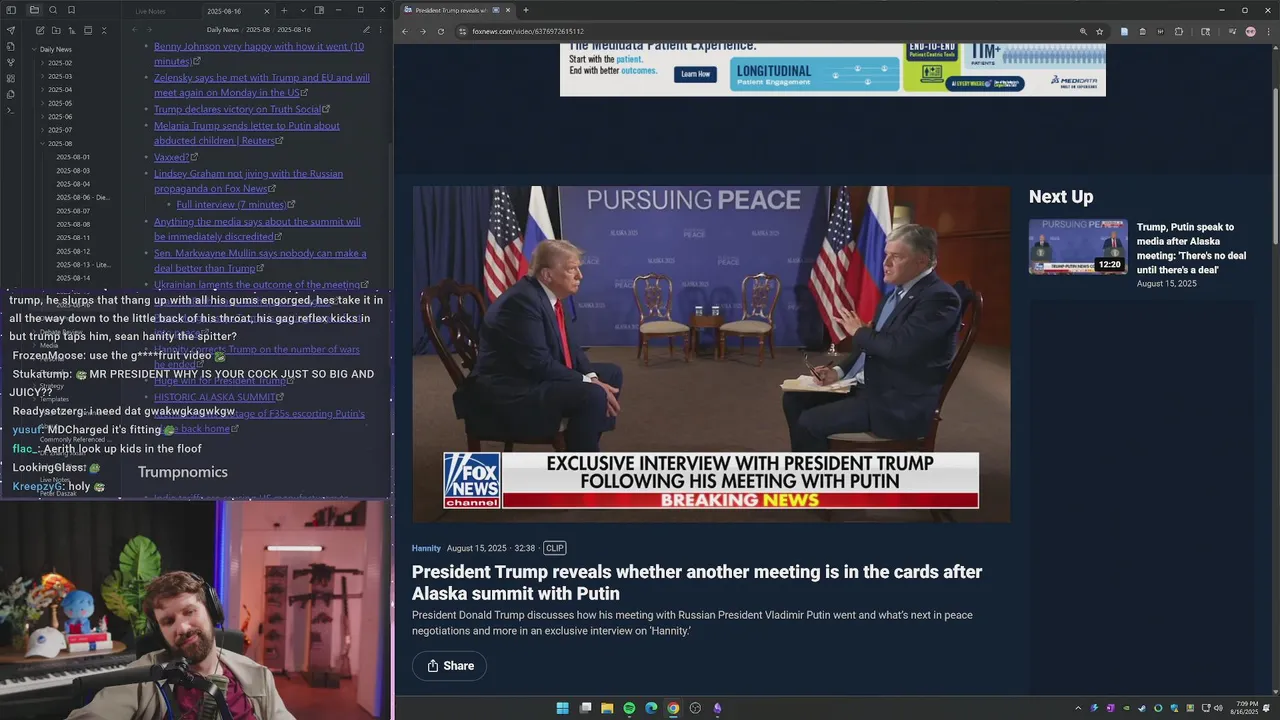Image resolution: width=1280 pixels, height=720 pixels.
Task: Open the Lindsey Graham Russian propaganda link
Action: tap(248, 181)
